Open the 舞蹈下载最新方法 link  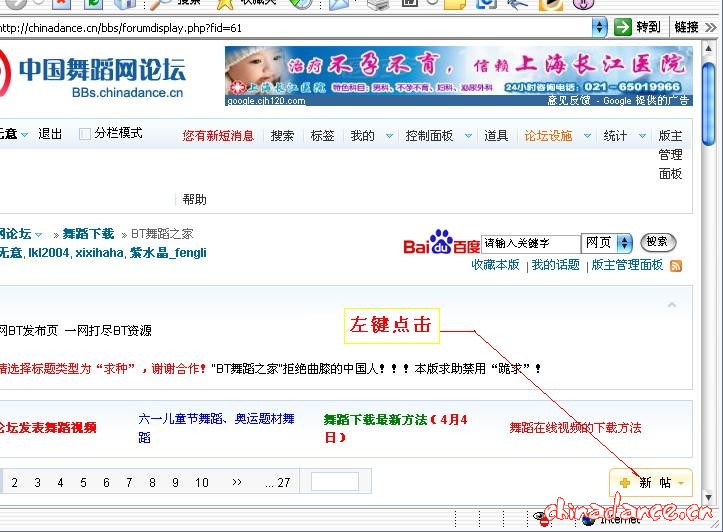(x=396, y=428)
